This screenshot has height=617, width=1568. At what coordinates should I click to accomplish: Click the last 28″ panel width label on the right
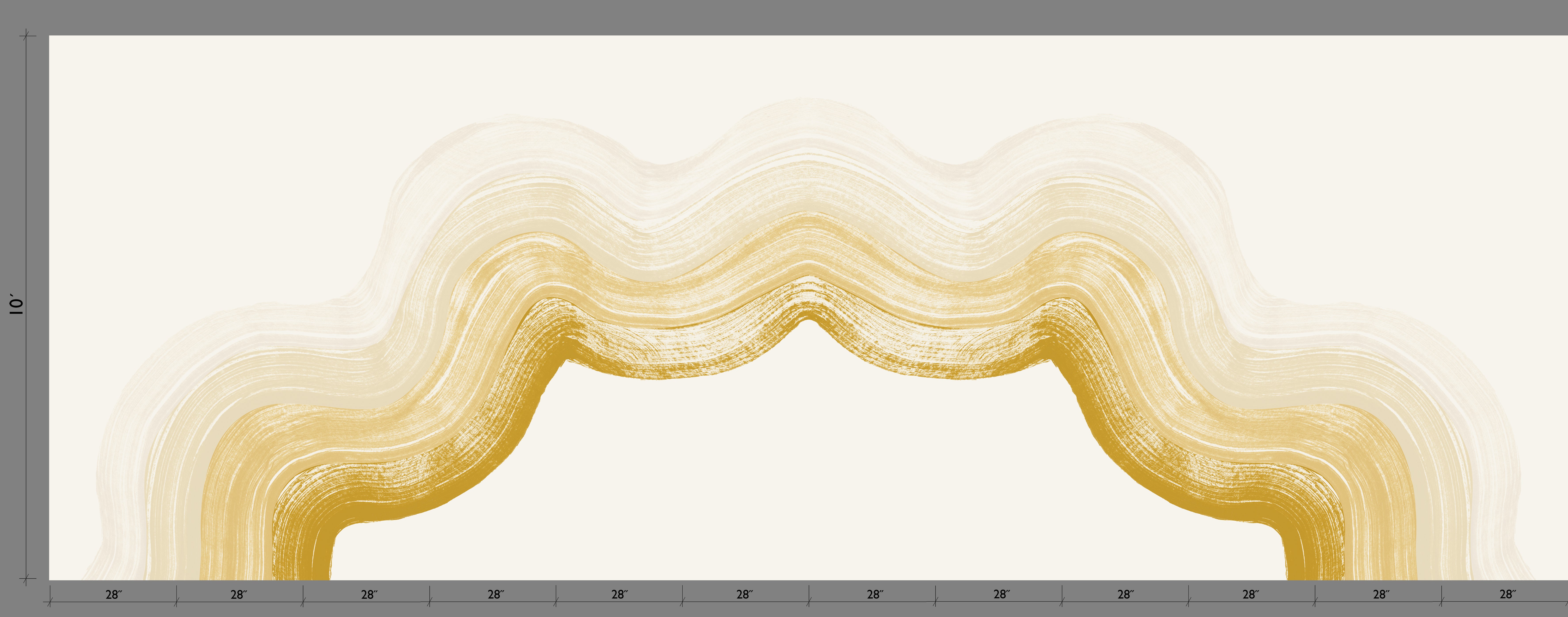pos(1508,594)
